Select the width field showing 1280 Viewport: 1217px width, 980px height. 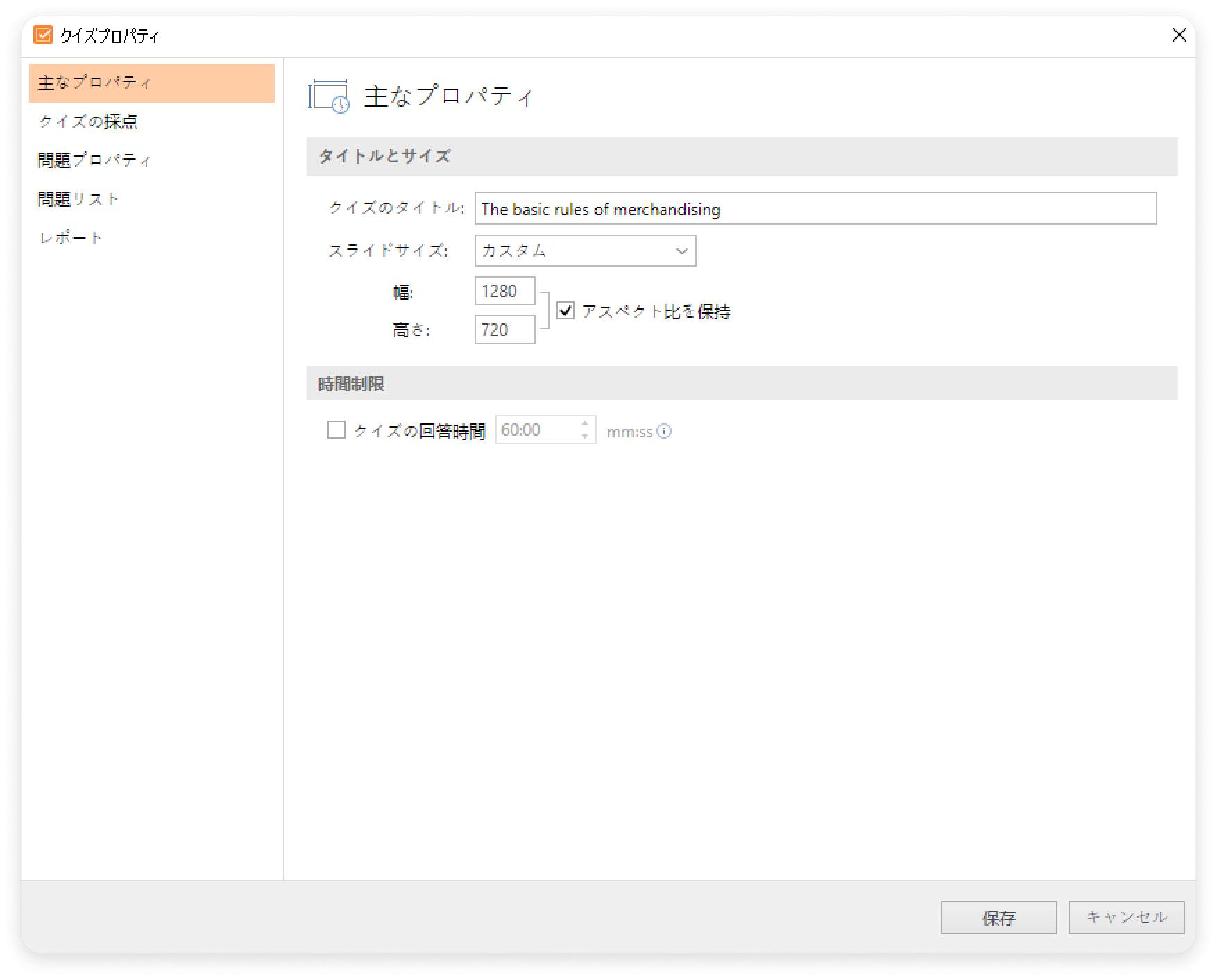(x=504, y=291)
